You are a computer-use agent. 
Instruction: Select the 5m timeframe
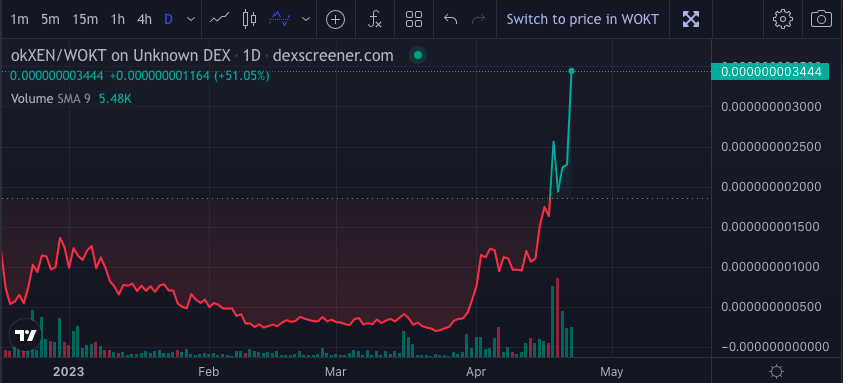point(50,20)
